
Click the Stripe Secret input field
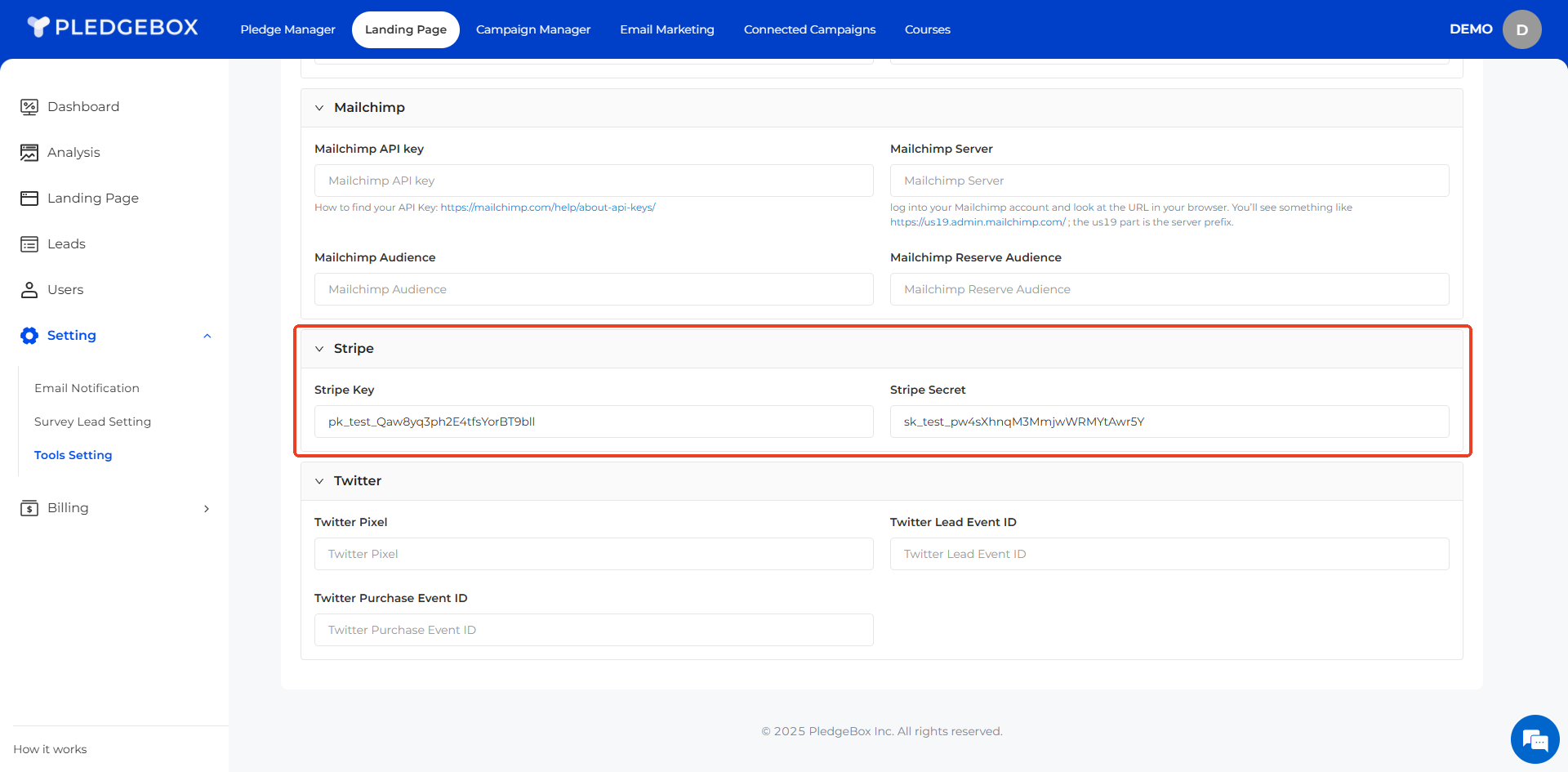[x=1169, y=422]
